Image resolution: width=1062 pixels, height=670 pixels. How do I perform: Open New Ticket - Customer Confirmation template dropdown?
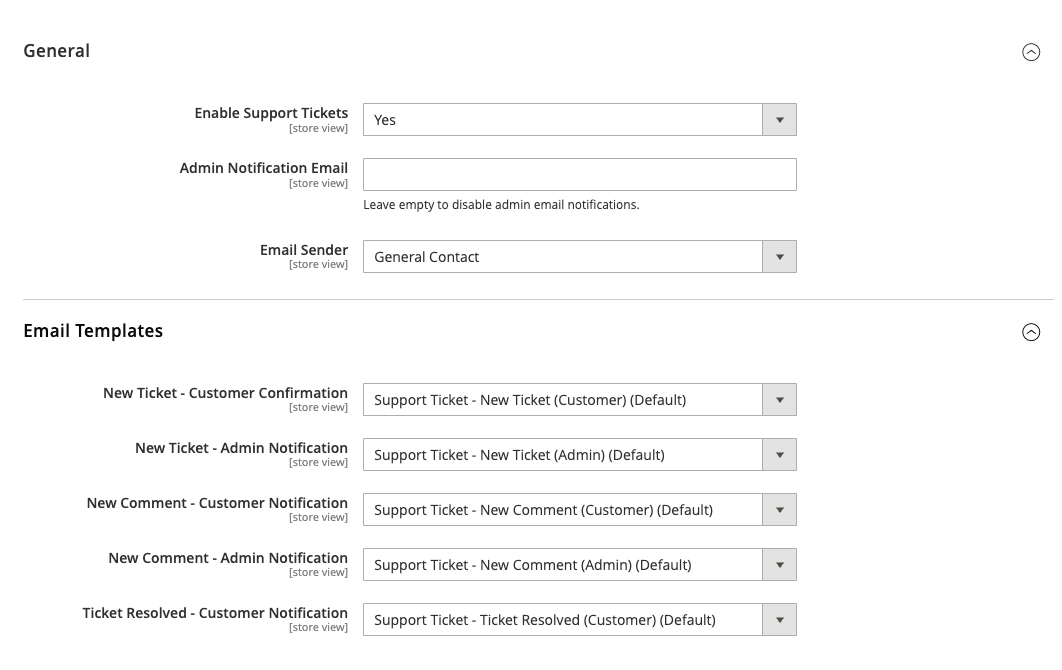point(580,400)
